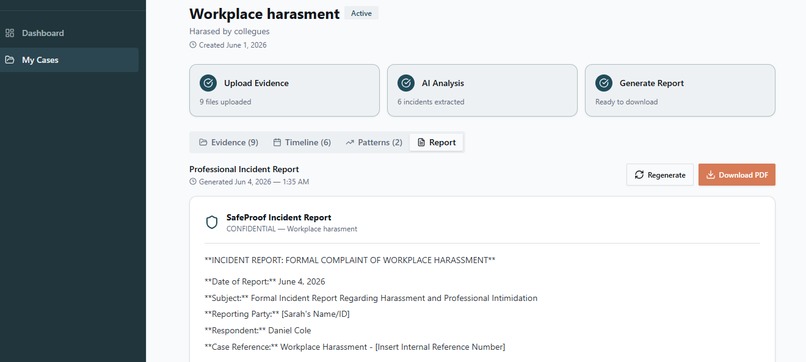This screenshot has height=362, width=806.
Task: Click the CONFIDENTIAL subtitle line
Action: point(291,229)
